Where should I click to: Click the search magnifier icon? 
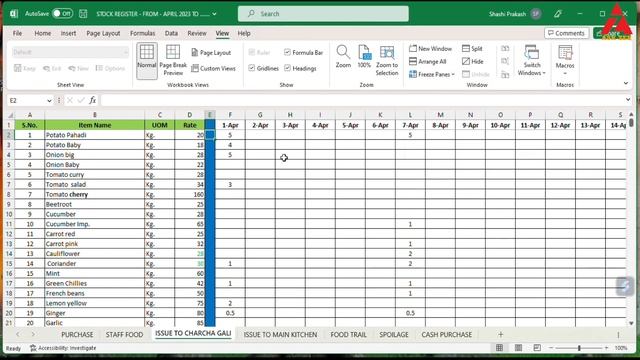(x=251, y=14)
